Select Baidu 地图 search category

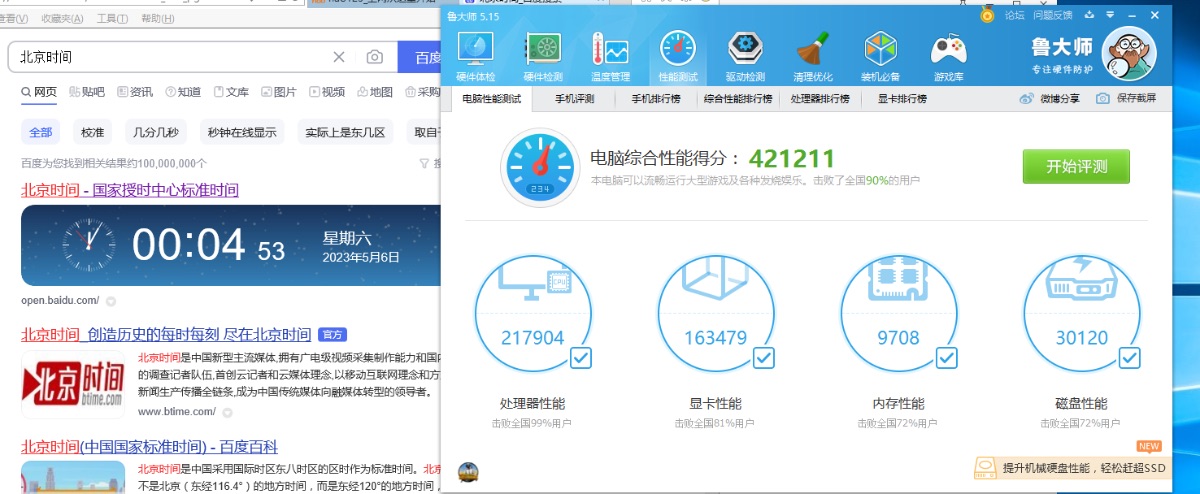(x=375, y=92)
